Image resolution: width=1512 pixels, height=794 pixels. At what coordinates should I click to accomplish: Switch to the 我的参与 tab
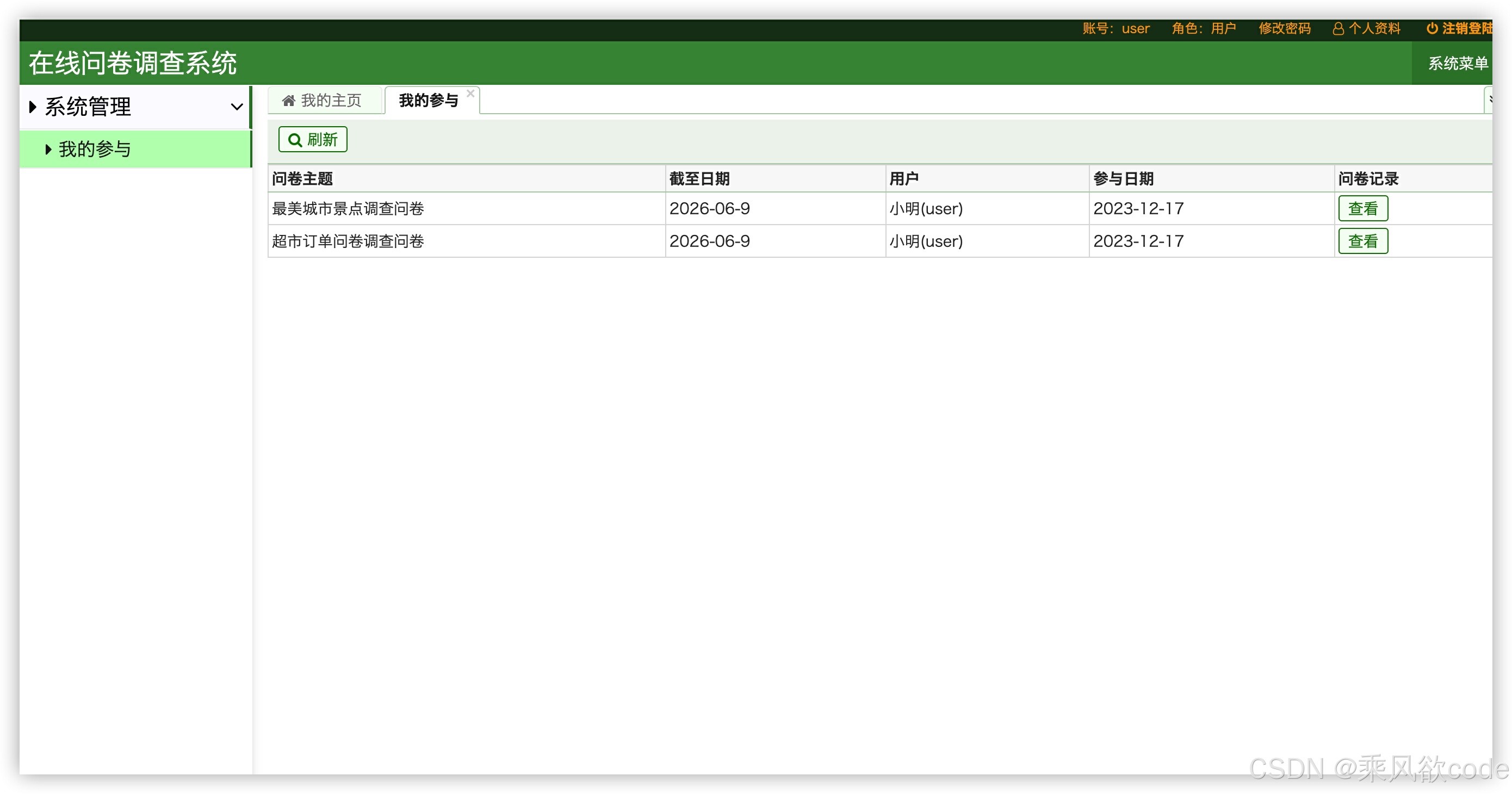click(429, 101)
